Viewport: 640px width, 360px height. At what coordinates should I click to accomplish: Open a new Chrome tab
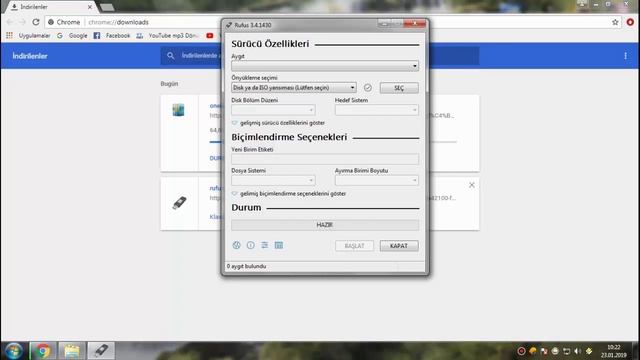coord(107,7)
